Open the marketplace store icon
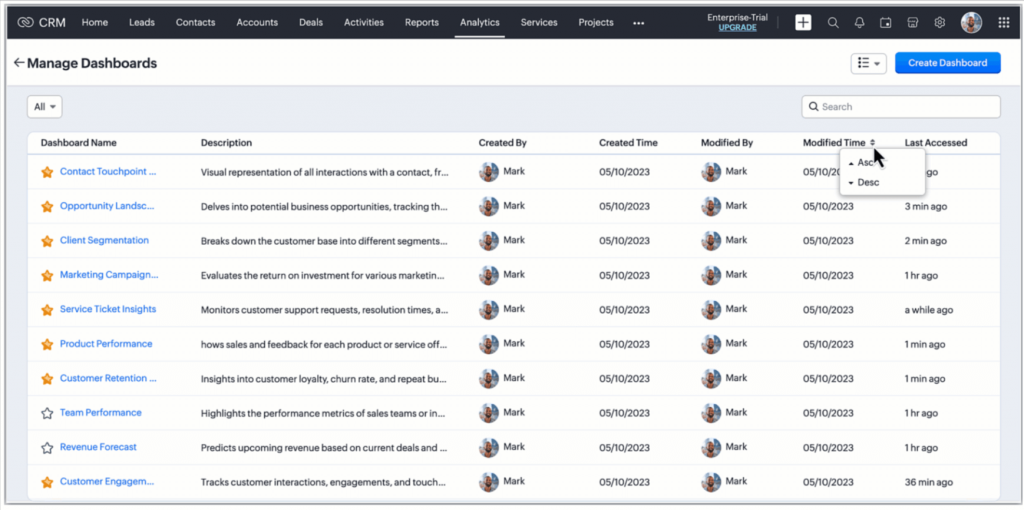 click(913, 22)
